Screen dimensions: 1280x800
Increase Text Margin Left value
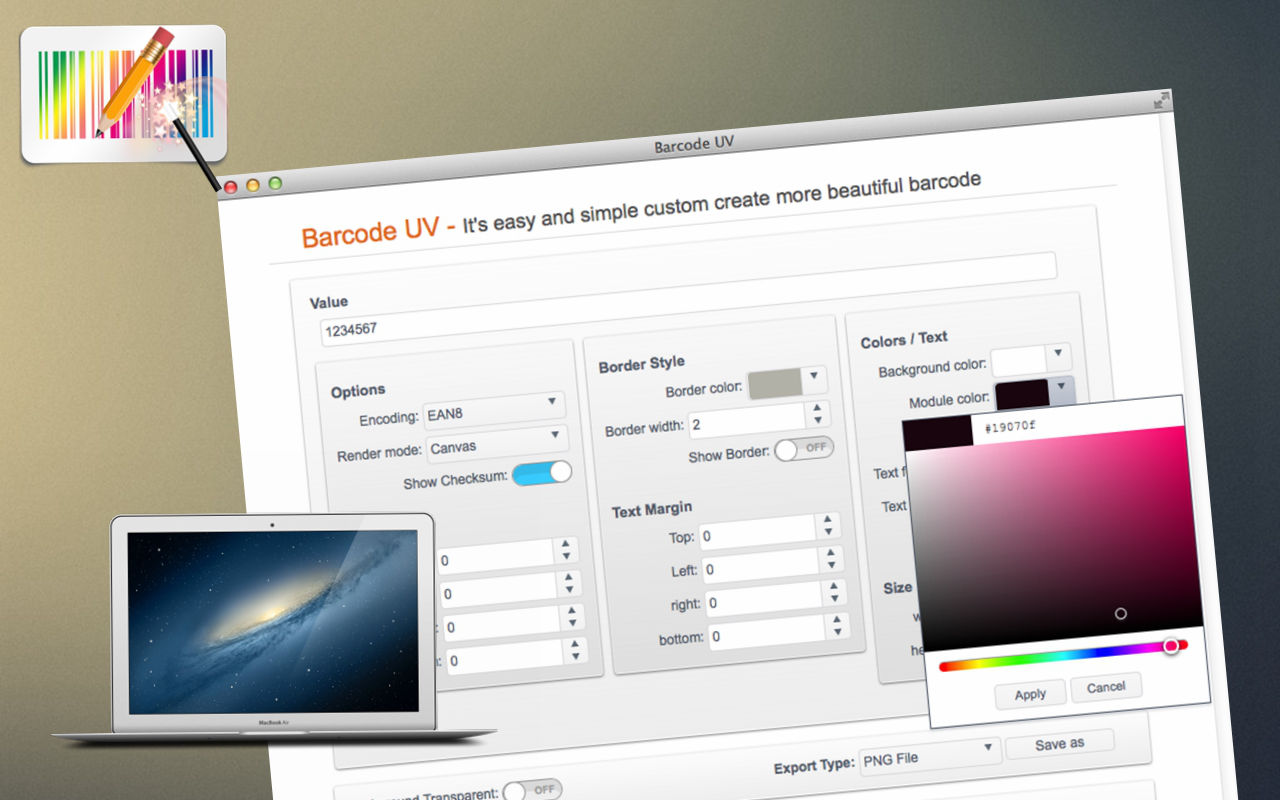tap(832, 555)
